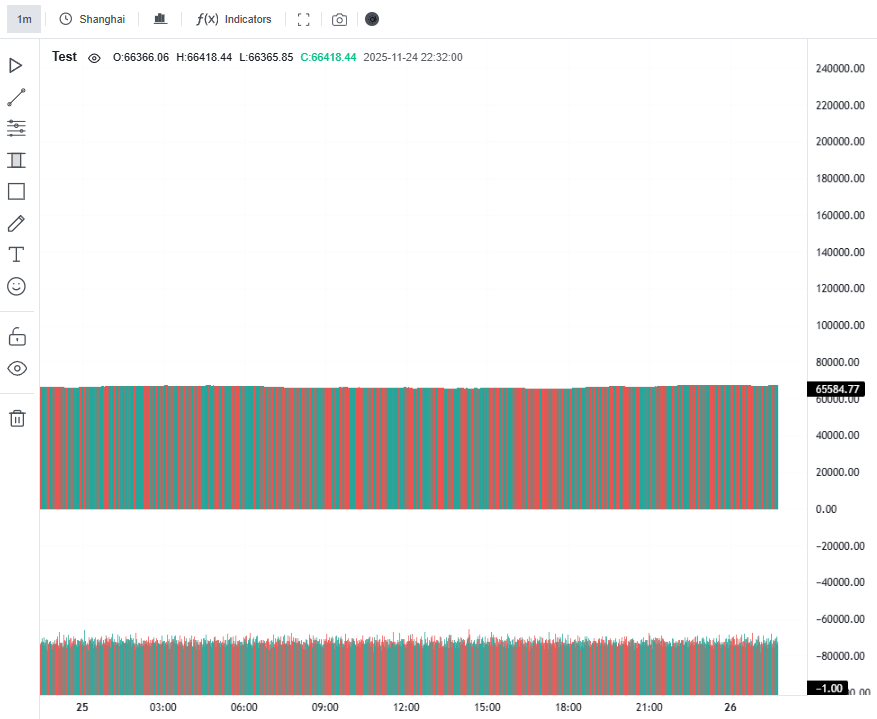877x719 pixels.
Task: Open the emoji smiley tool
Action: (x=16, y=286)
